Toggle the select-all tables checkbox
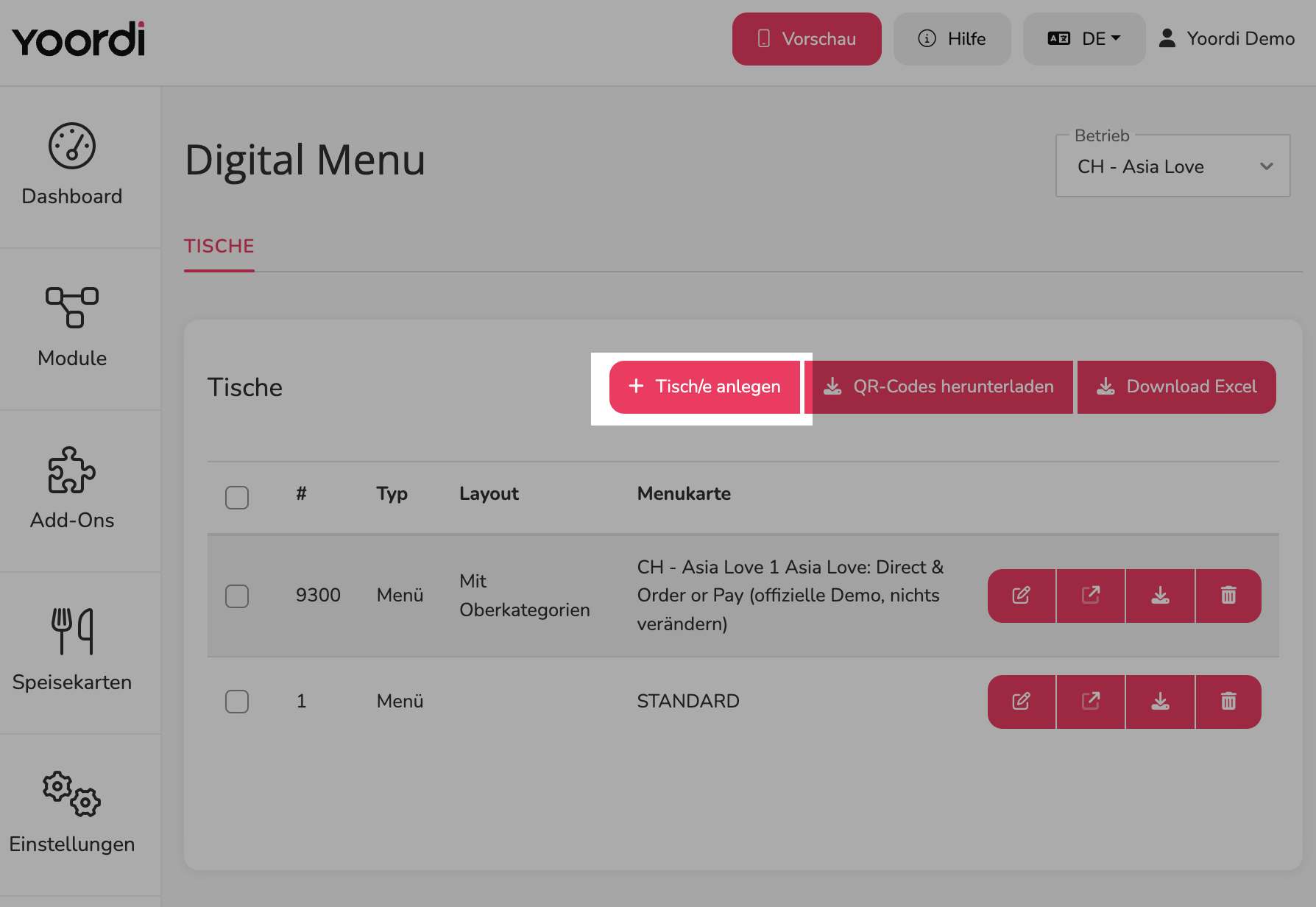 tap(237, 498)
